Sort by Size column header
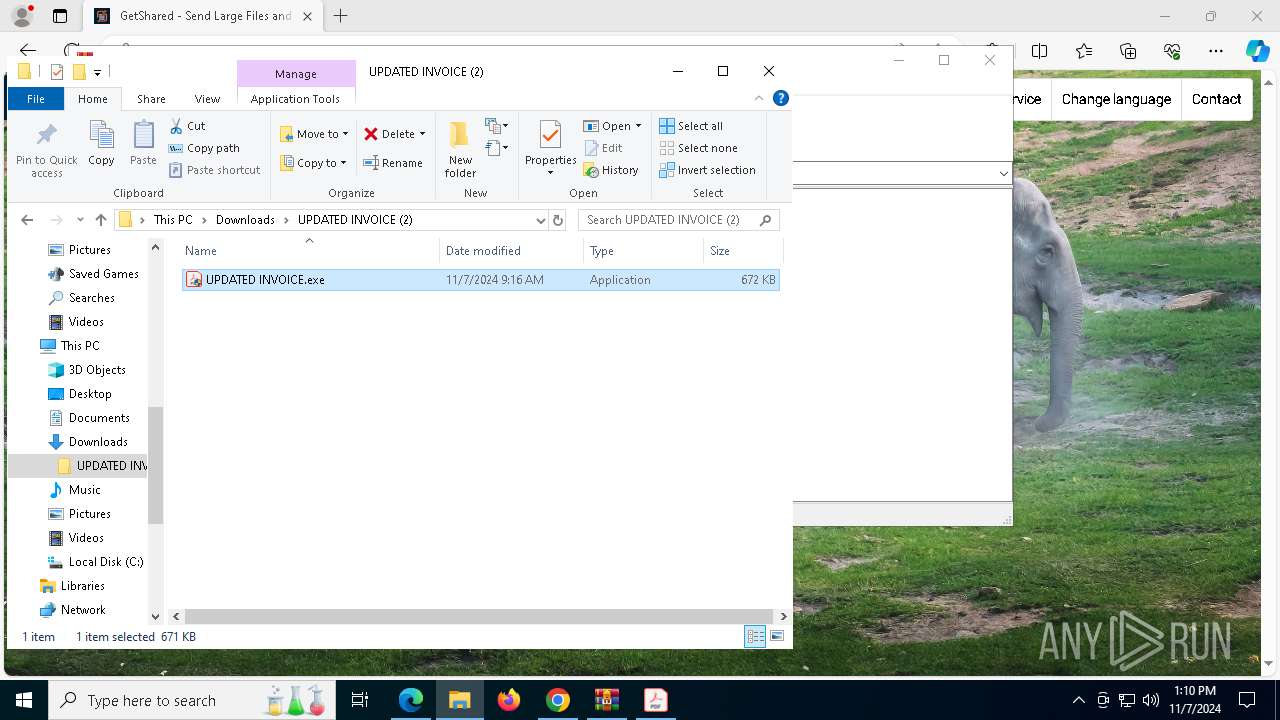The image size is (1280, 720). 742,251
